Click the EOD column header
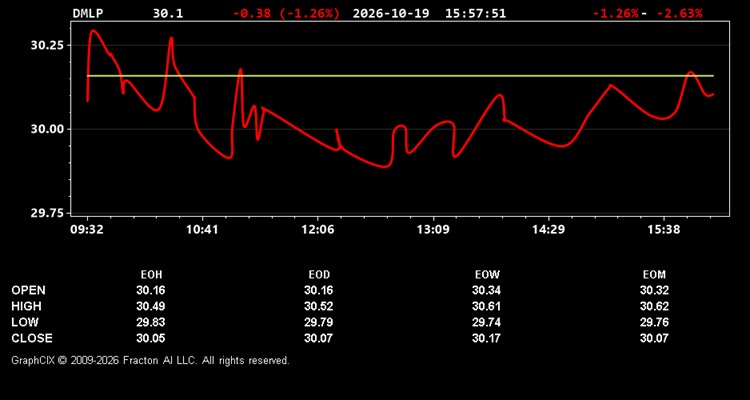Screen dimensions: 750x400 coord(319,275)
